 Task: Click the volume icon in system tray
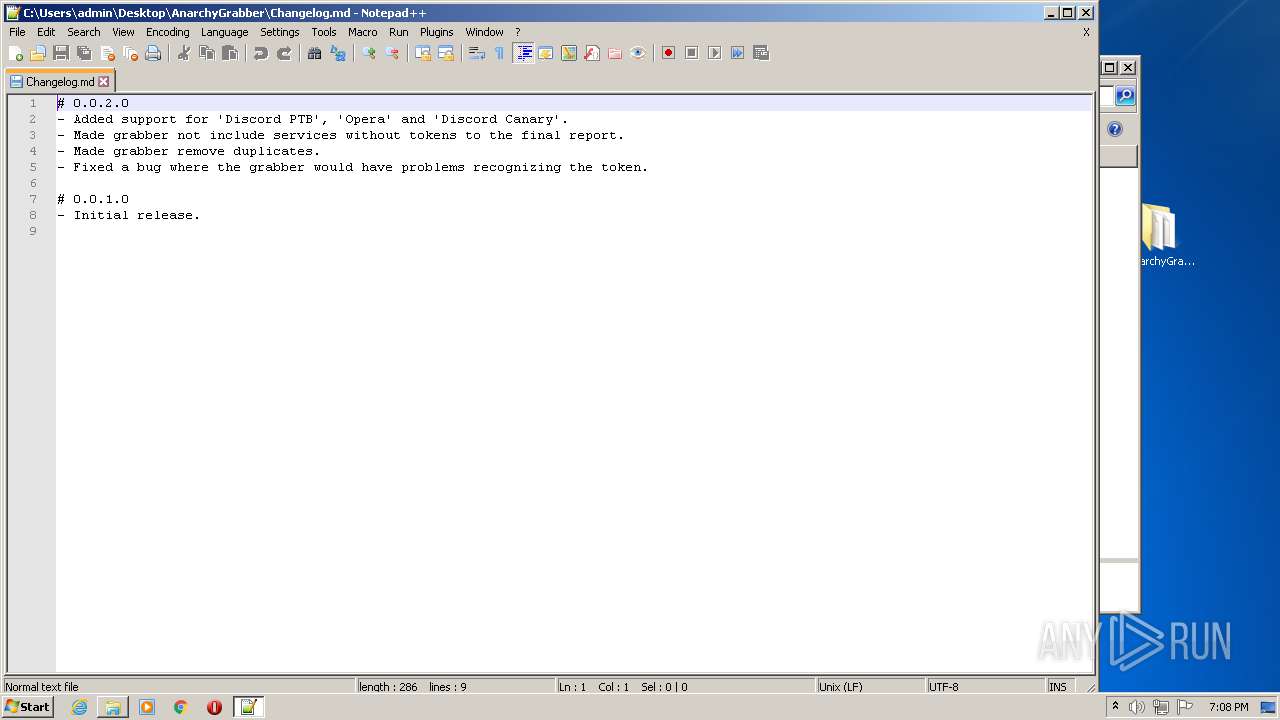pyautogui.click(x=1137, y=707)
